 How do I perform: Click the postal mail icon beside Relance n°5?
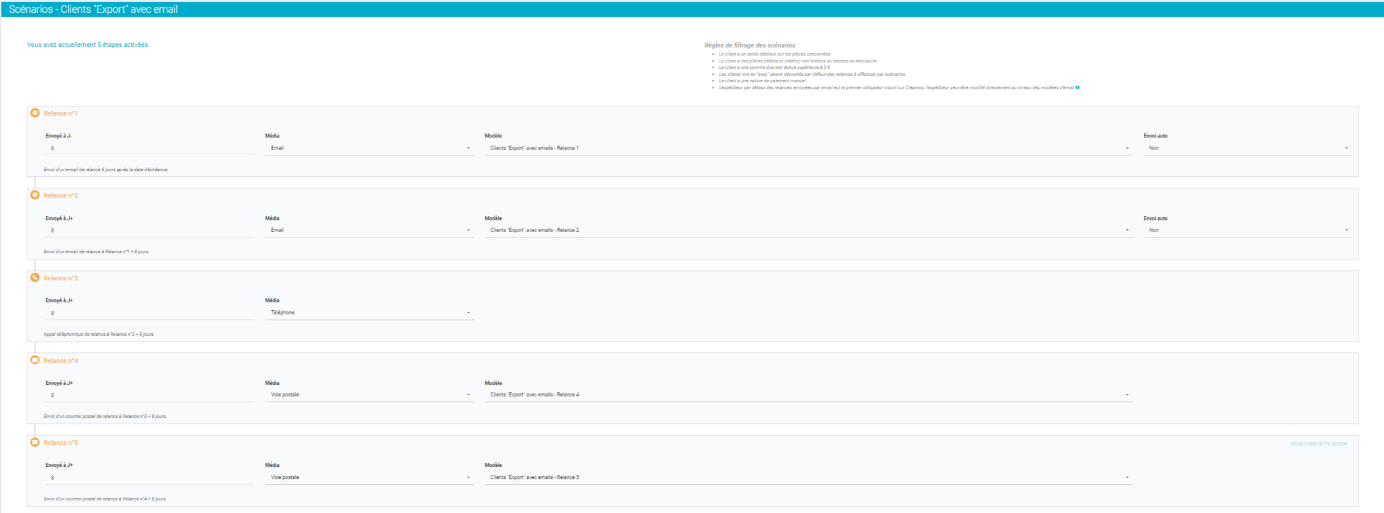point(35,442)
